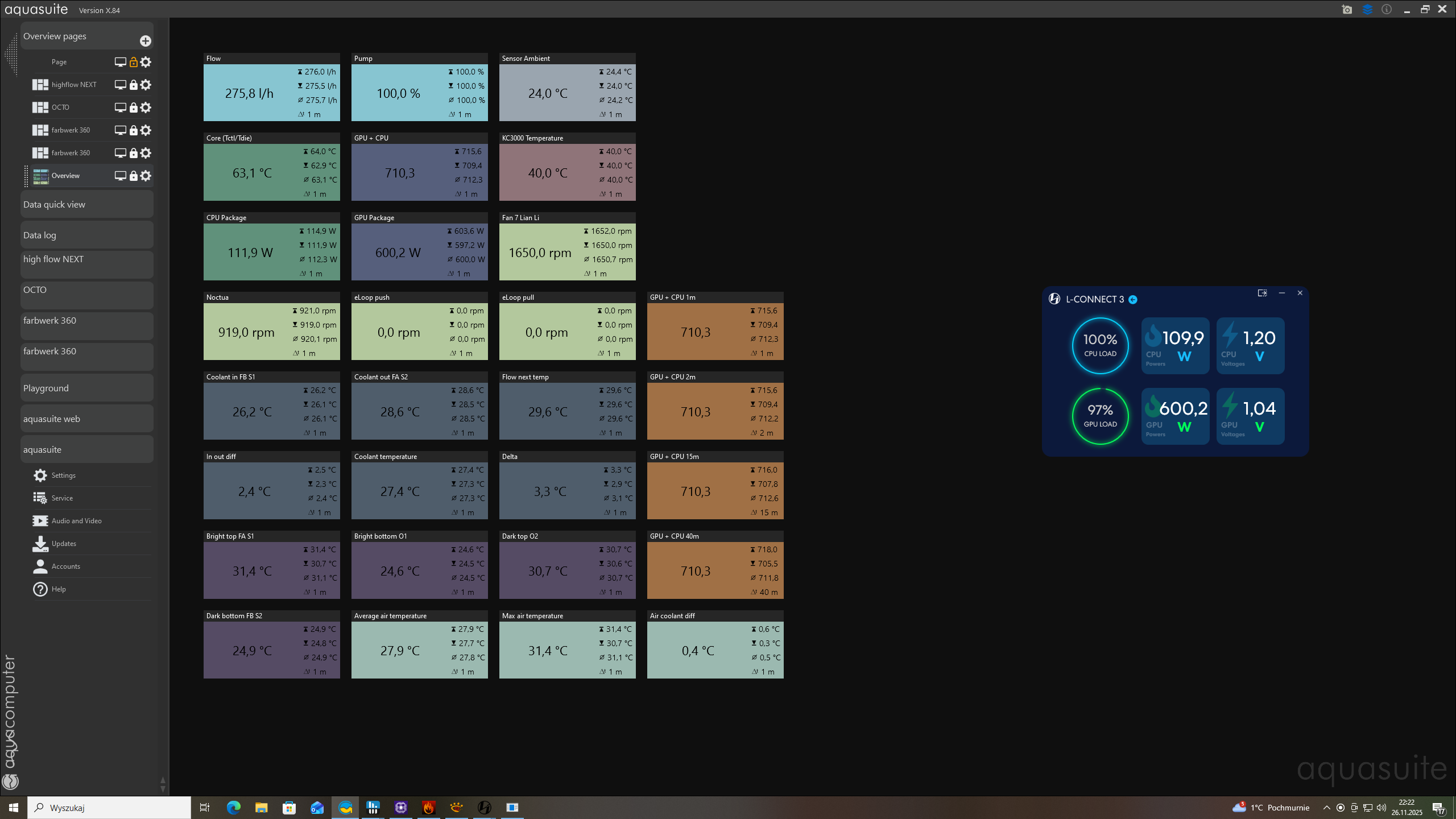The image size is (1456, 819).
Task: Open the Accounts entry in sidebar
Action: click(x=65, y=566)
